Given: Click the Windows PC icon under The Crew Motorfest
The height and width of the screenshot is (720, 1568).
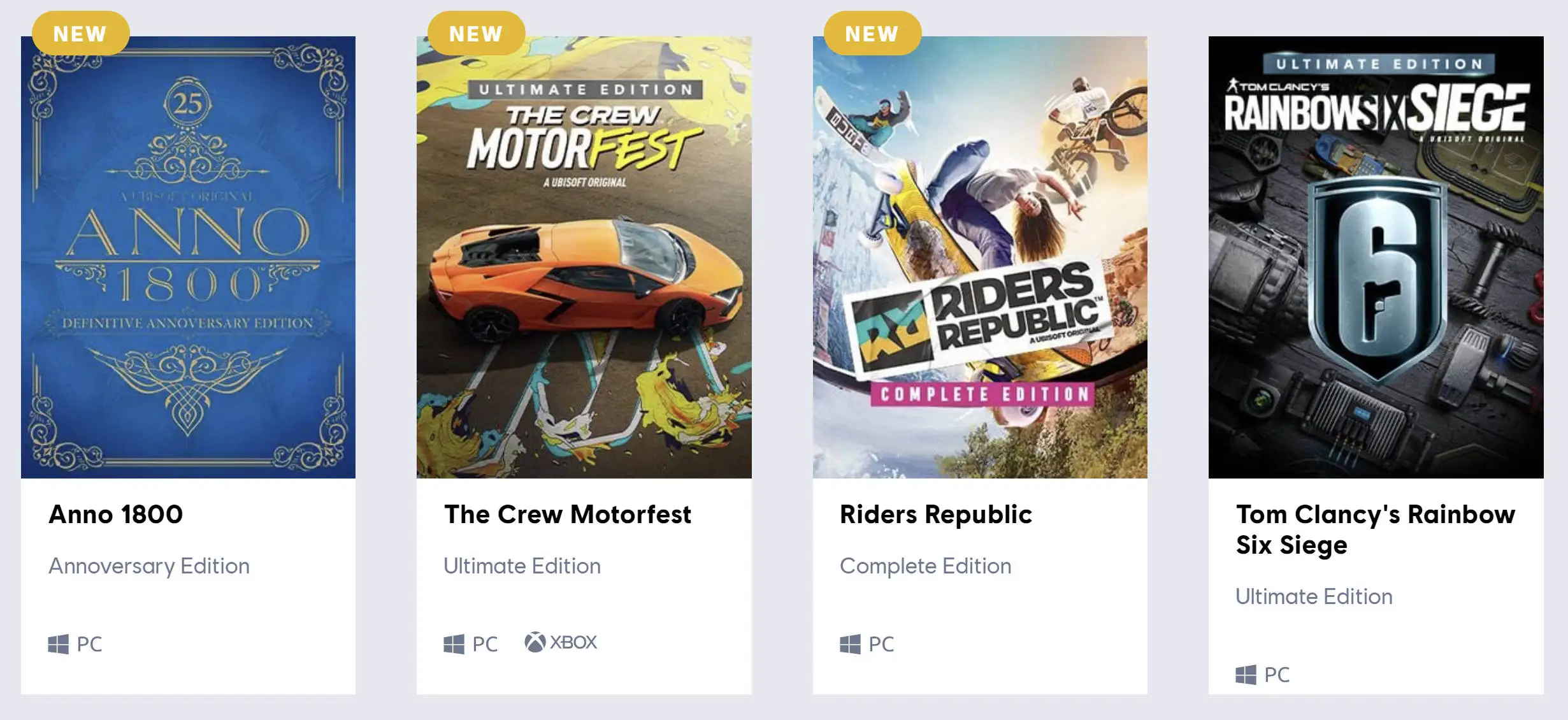Looking at the screenshot, I should (x=454, y=644).
